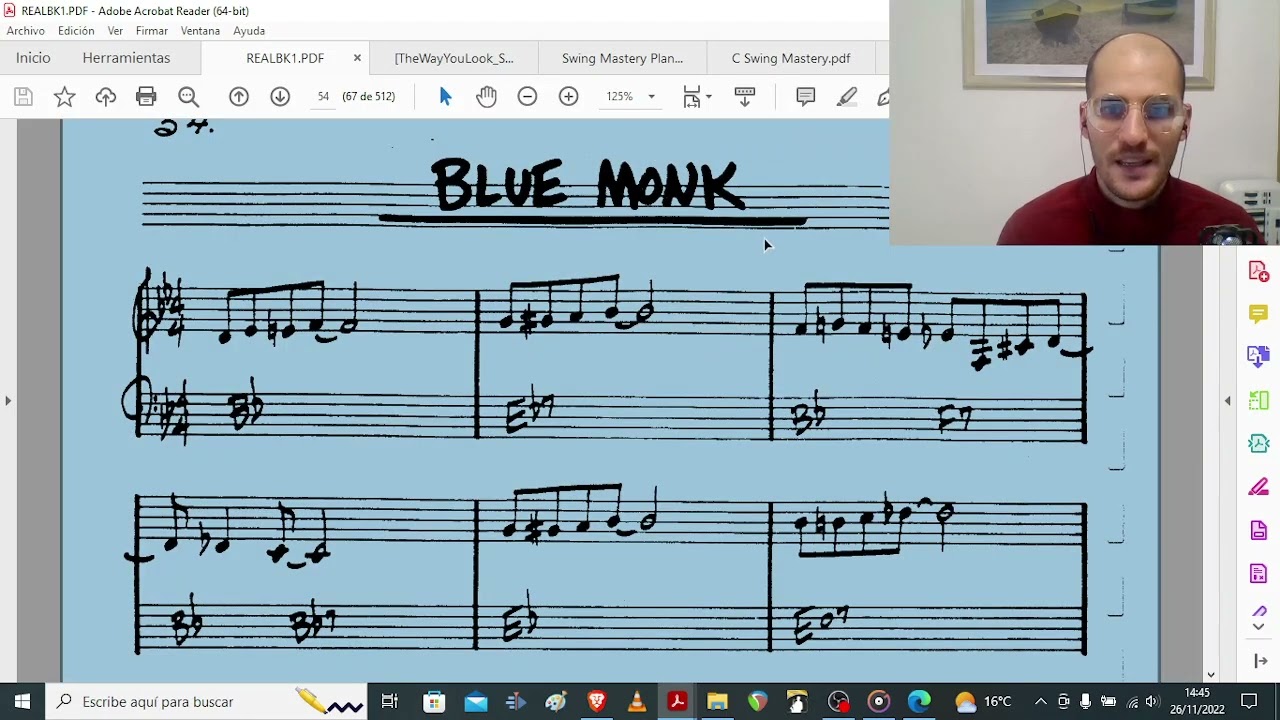Toggle the scrolling mode button

pyautogui.click(x=745, y=96)
